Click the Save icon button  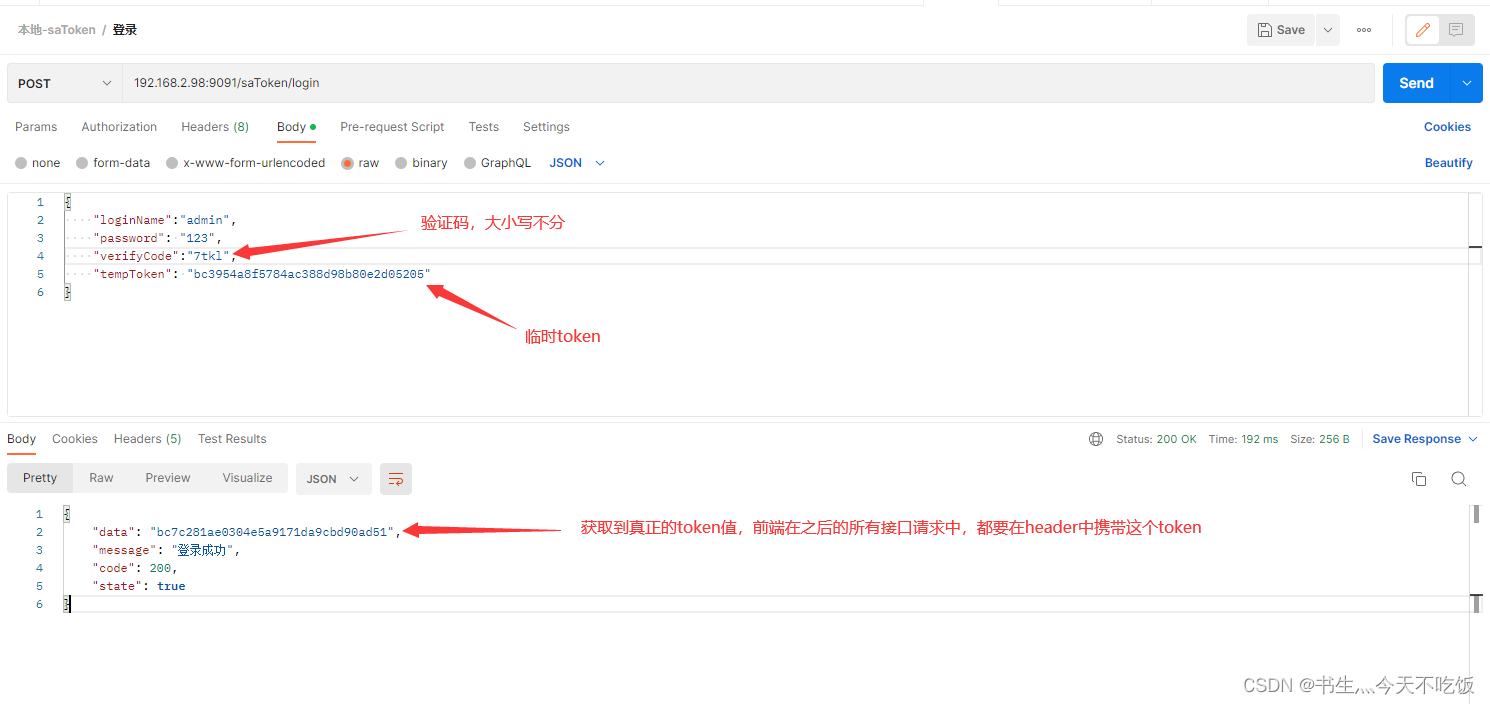tap(1280, 29)
